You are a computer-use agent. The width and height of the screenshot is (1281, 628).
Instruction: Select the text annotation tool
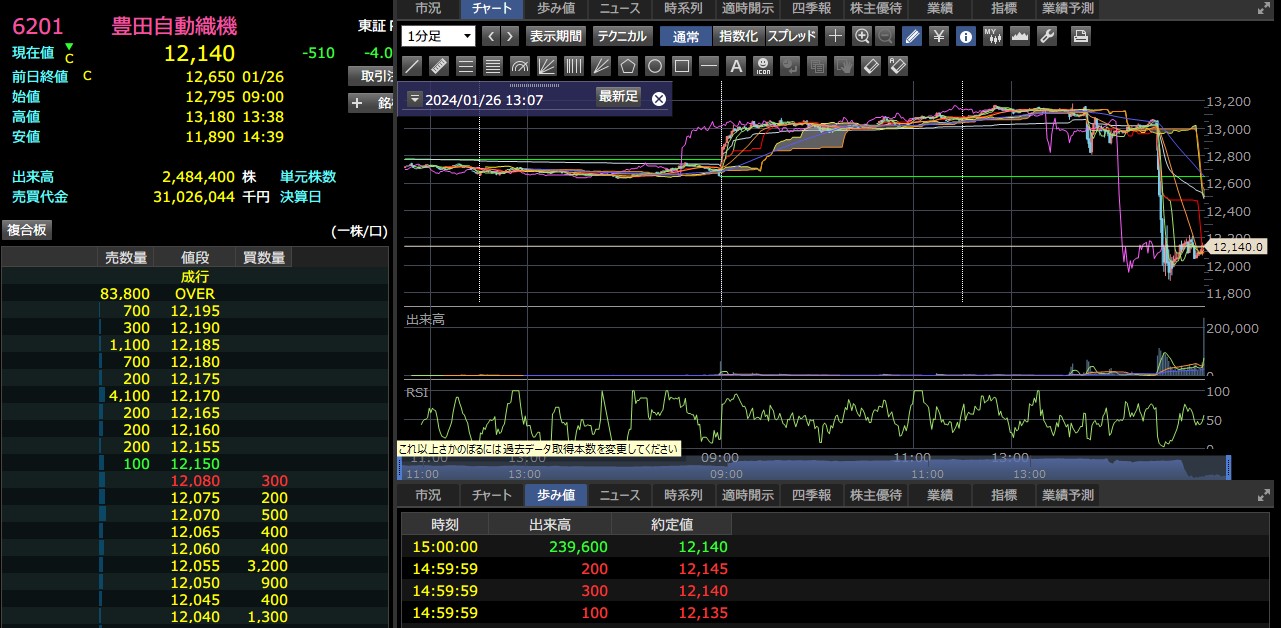pyautogui.click(x=736, y=66)
